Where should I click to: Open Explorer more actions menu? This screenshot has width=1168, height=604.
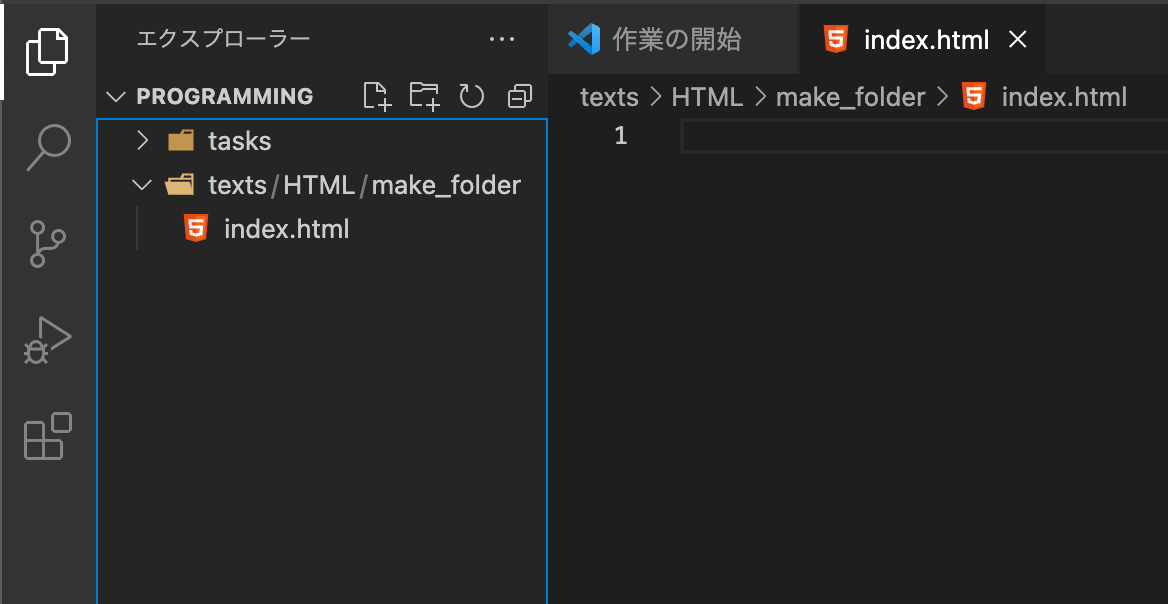click(x=502, y=38)
